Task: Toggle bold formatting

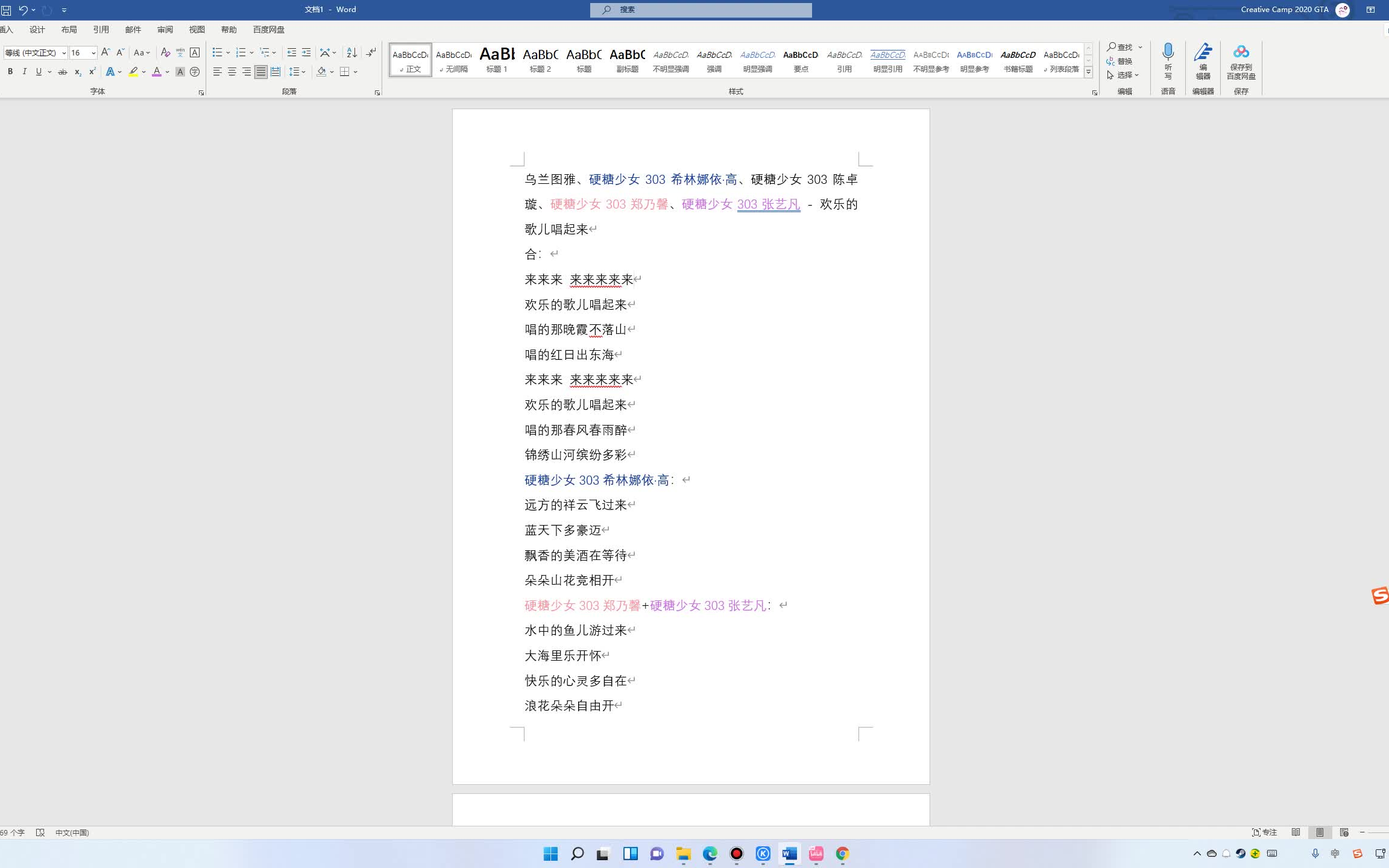Action: point(10,72)
